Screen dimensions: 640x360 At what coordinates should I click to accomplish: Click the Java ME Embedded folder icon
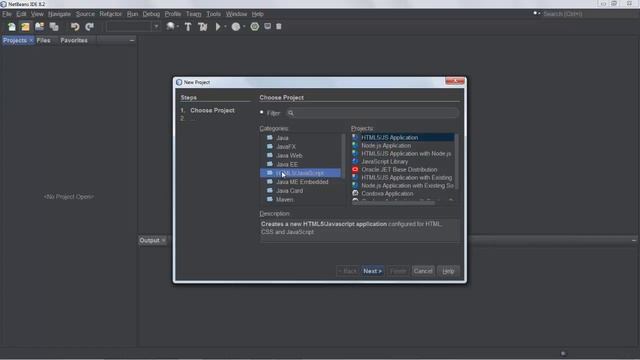click(270, 182)
